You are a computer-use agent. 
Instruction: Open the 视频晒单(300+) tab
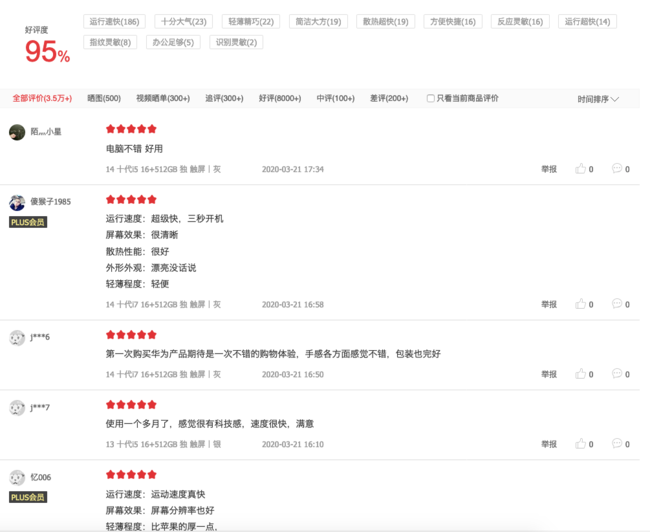pyautogui.click(x=162, y=98)
